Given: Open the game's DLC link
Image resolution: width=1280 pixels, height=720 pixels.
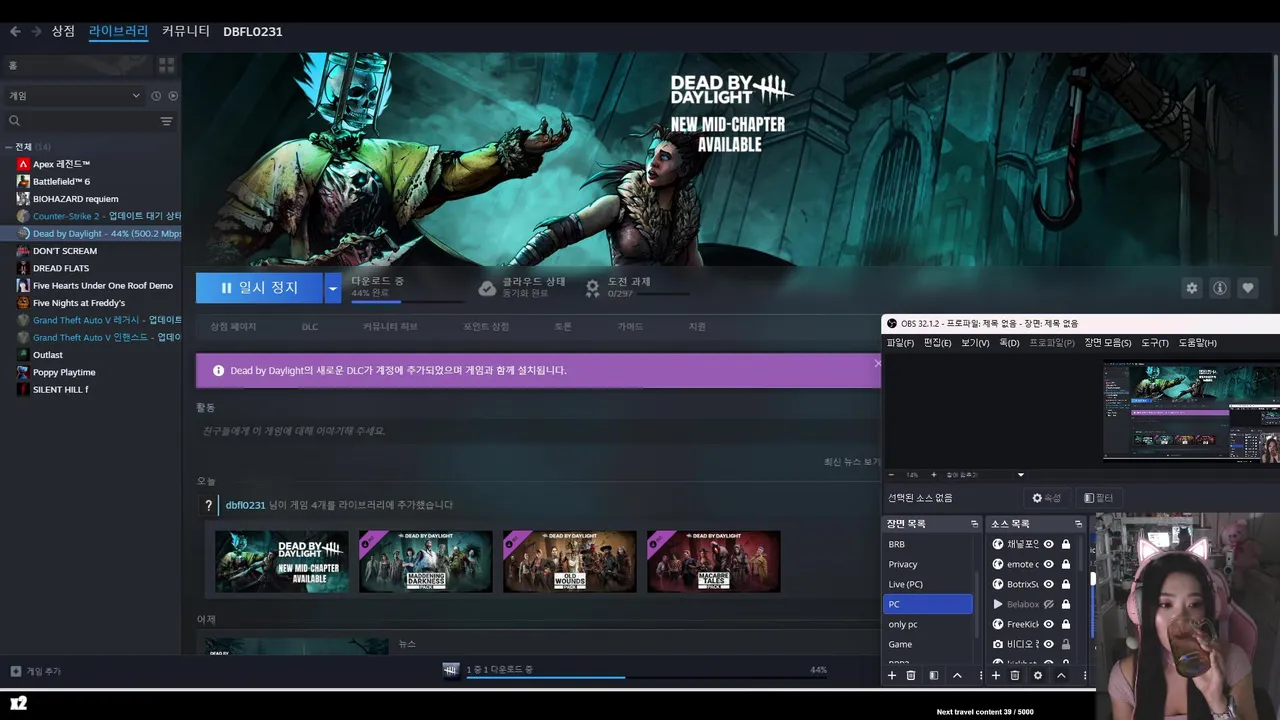Looking at the screenshot, I should tap(310, 327).
